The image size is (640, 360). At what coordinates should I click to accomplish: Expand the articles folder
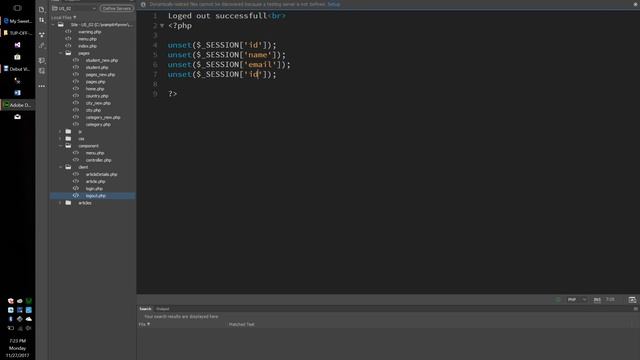(61, 203)
